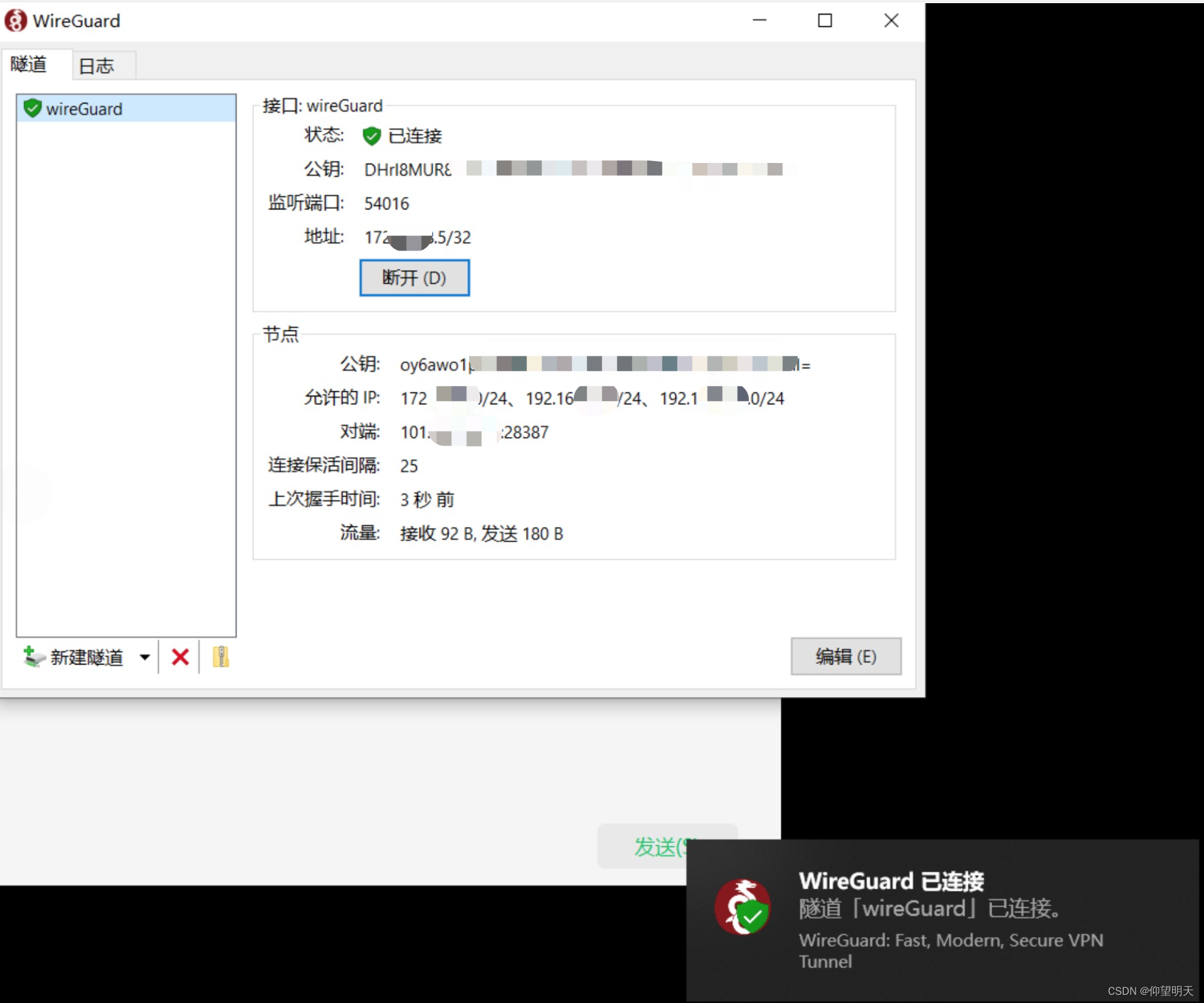
Task: Click the address value ending .5/32
Action: pos(417,238)
